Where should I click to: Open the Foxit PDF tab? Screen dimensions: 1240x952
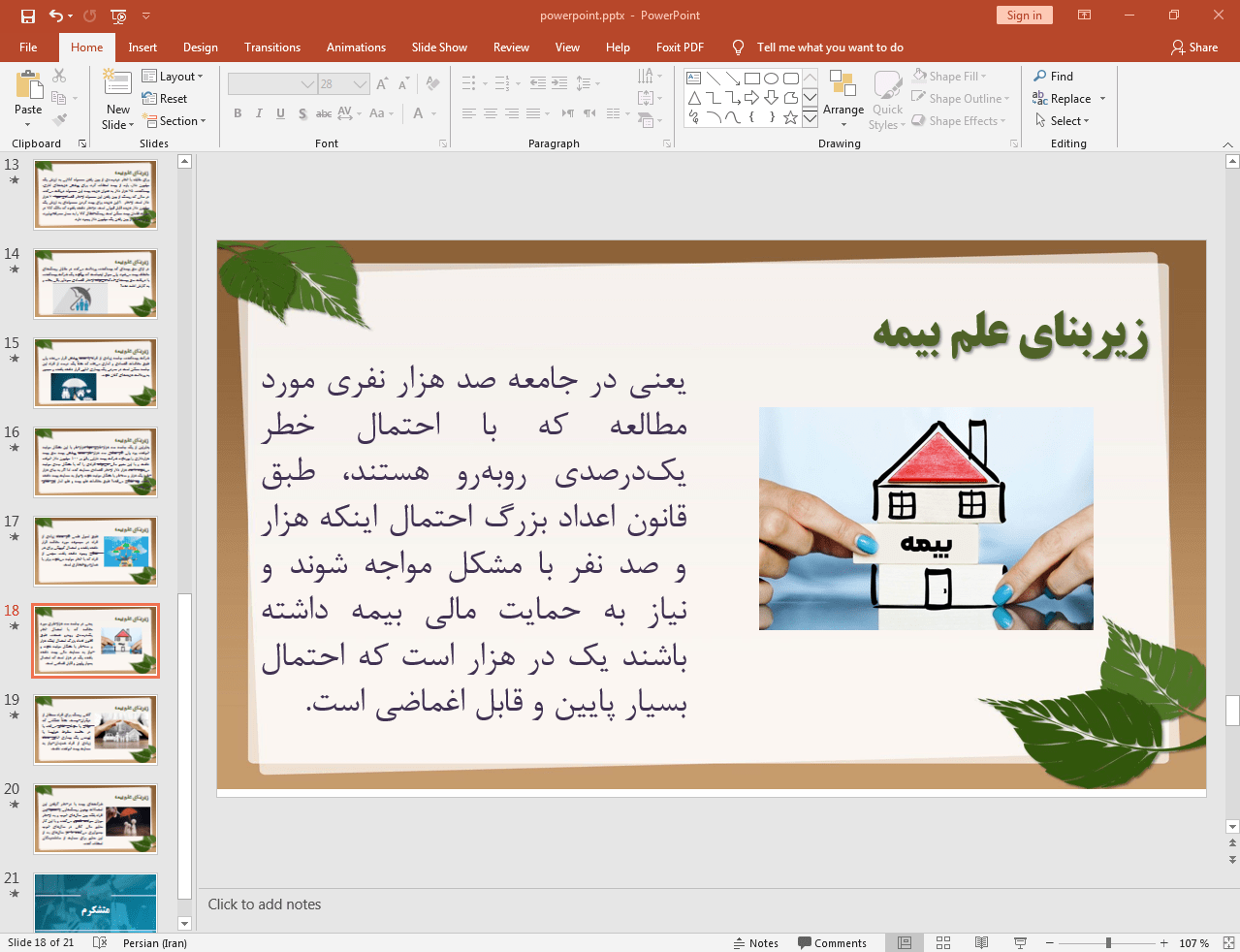point(680,47)
